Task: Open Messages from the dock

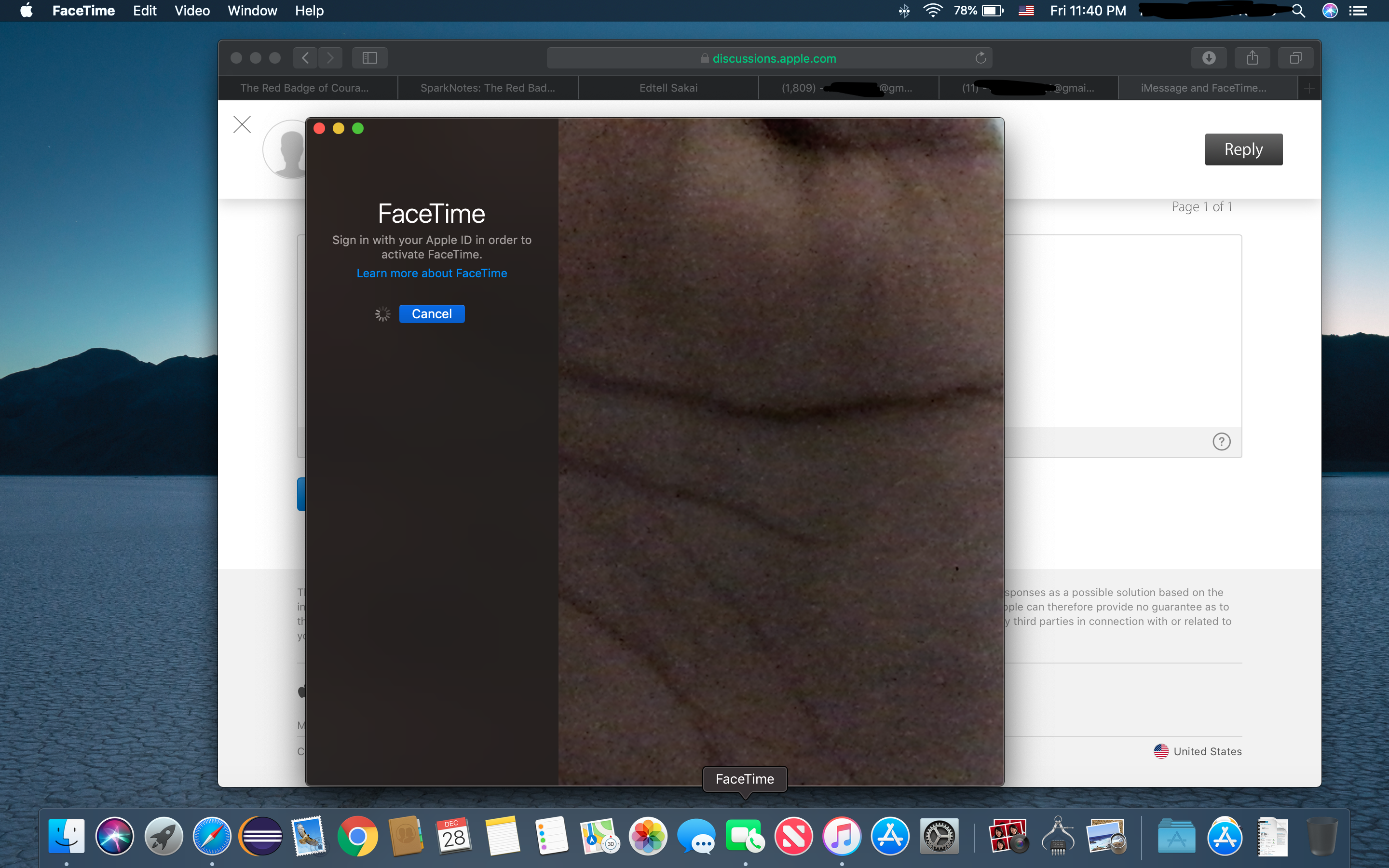Action: click(x=696, y=837)
